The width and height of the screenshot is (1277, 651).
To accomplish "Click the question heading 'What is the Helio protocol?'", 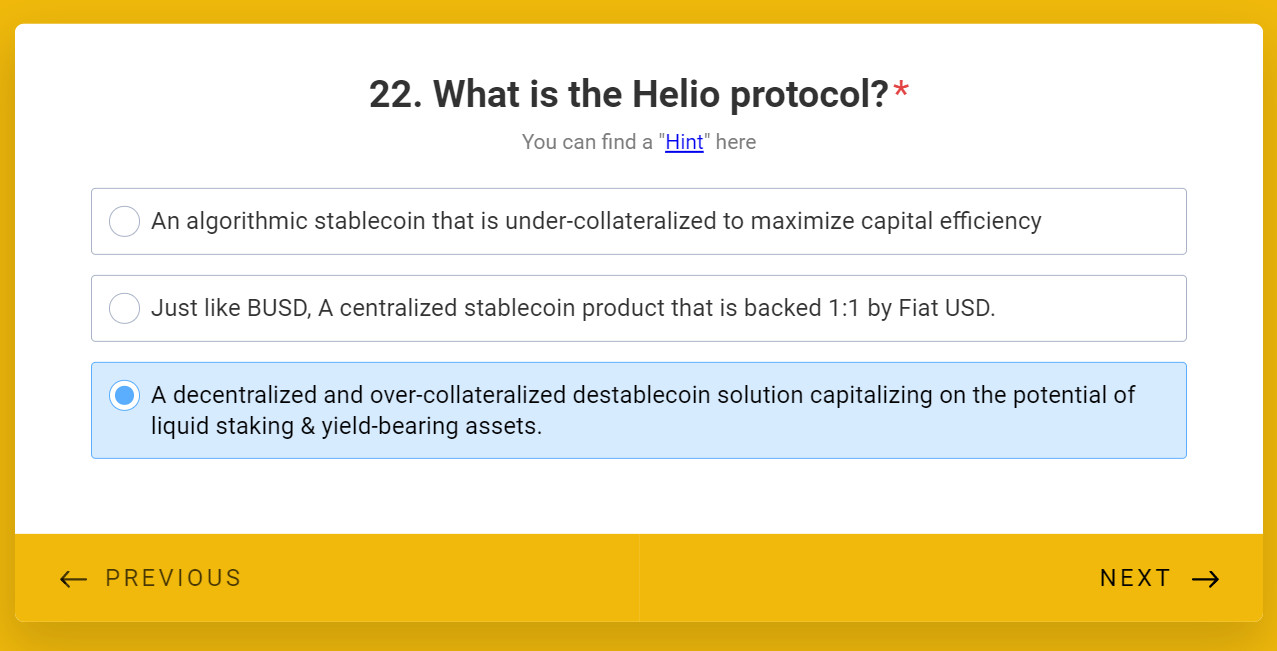I will click(x=660, y=95).
